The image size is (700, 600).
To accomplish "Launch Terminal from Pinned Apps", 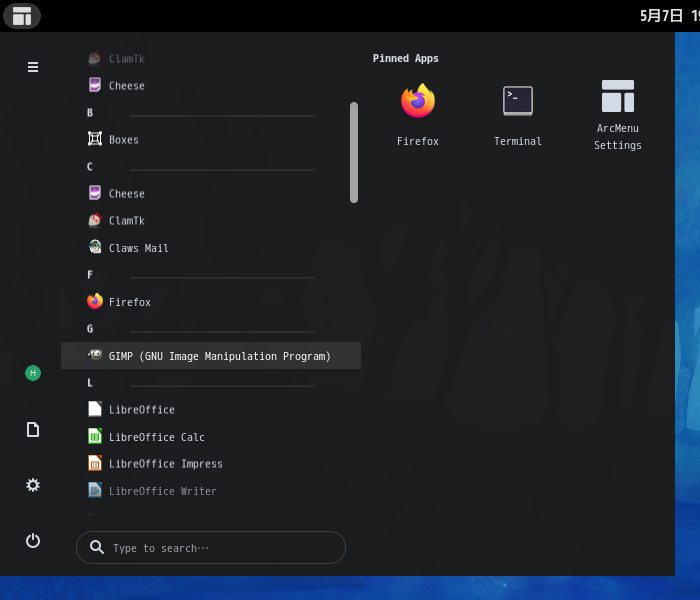I will [517, 115].
